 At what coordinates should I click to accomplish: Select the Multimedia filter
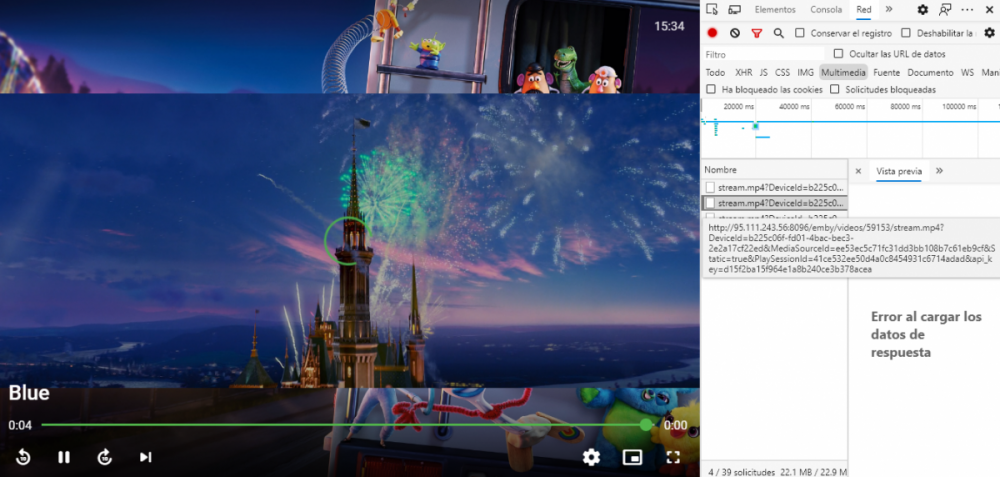(843, 73)
